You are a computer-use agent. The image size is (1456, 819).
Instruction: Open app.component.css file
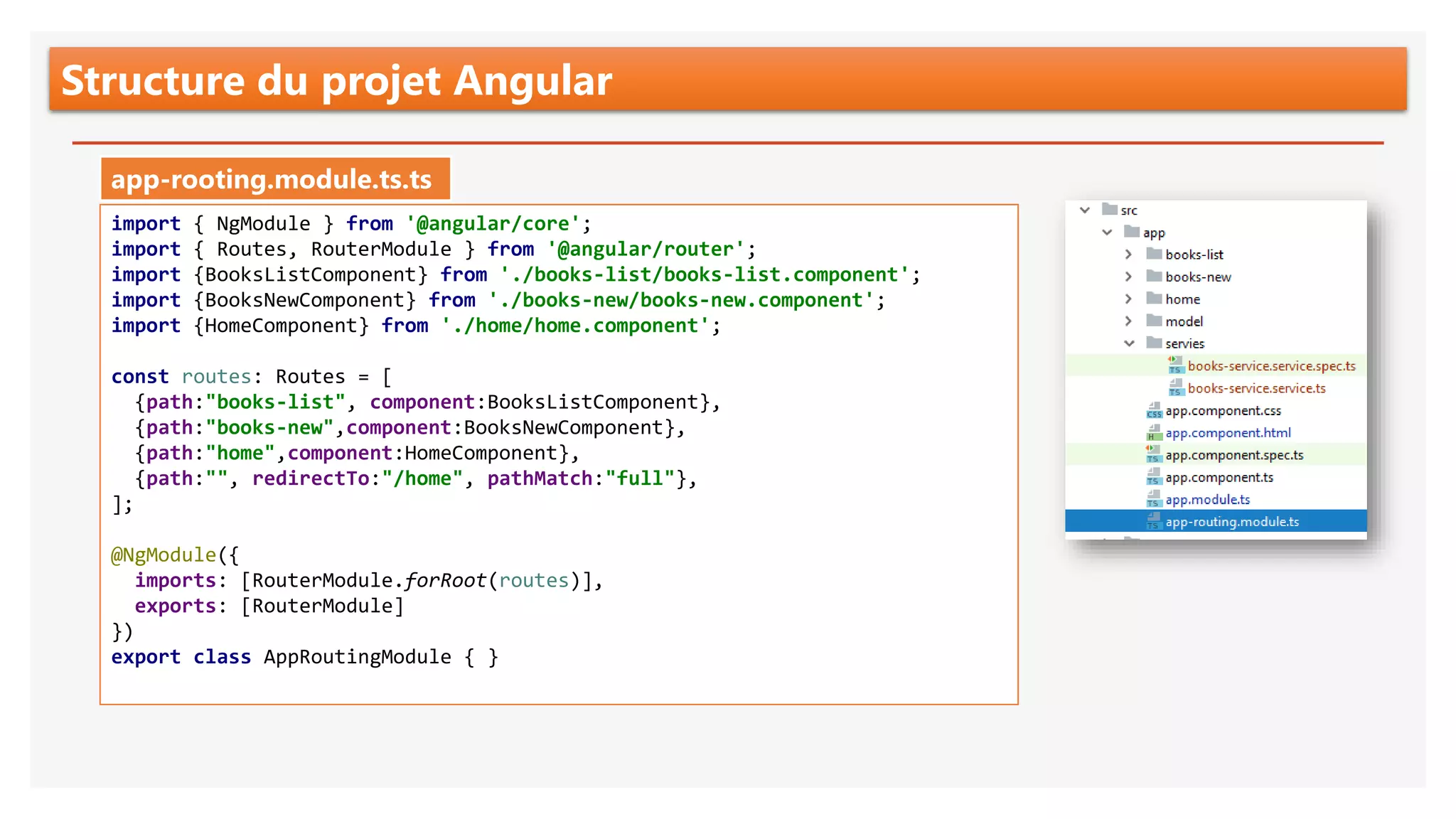pos(1223,410)
